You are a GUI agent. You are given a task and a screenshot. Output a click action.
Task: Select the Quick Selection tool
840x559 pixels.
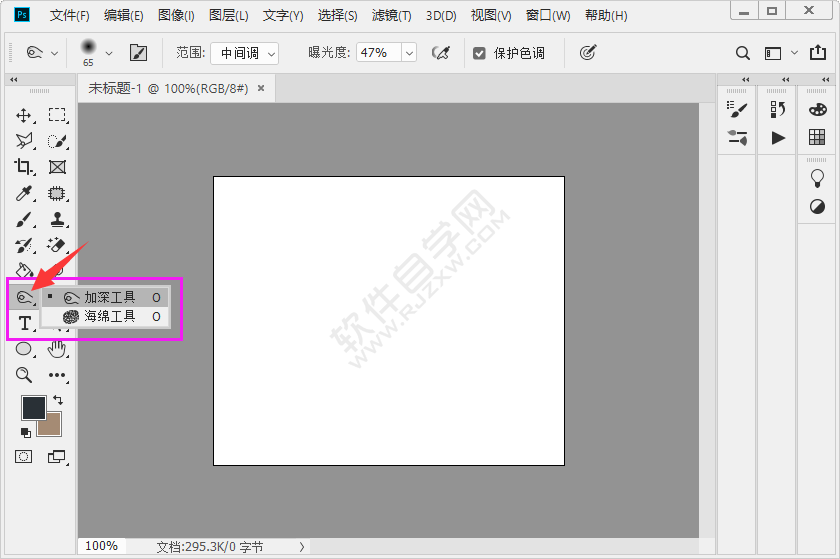pos(57,141)
